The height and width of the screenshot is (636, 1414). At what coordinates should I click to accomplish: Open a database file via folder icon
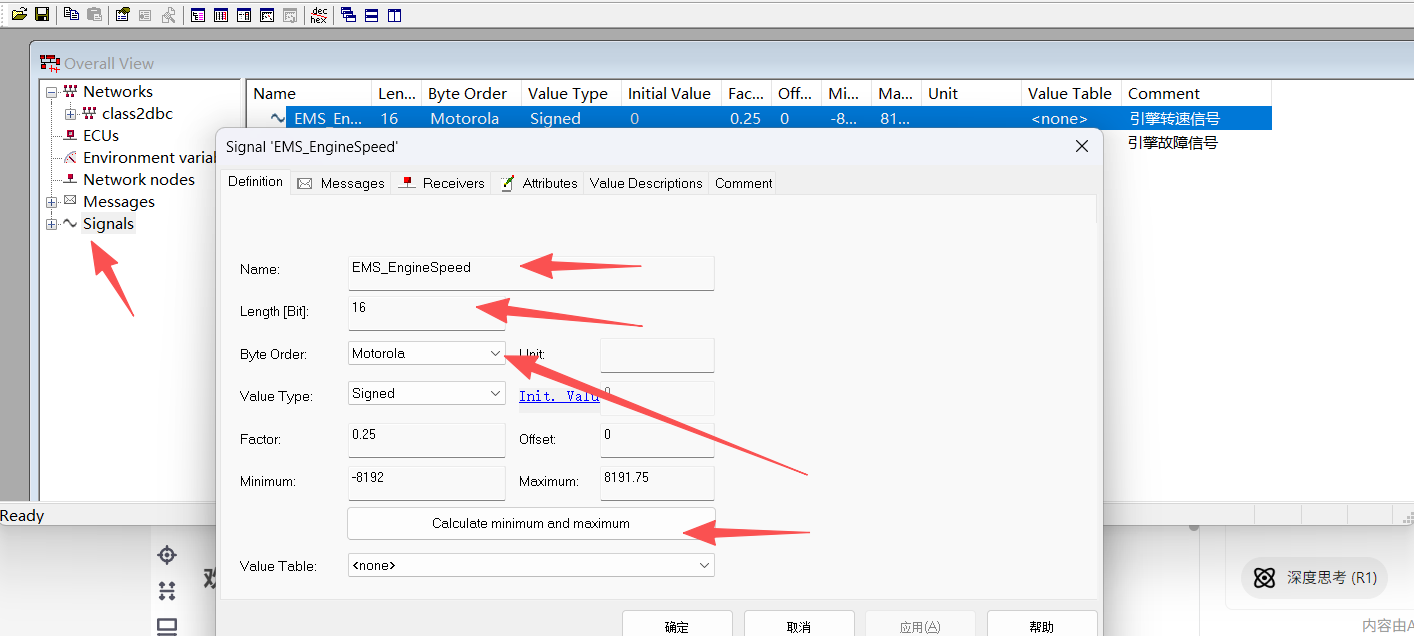(19, 14)
